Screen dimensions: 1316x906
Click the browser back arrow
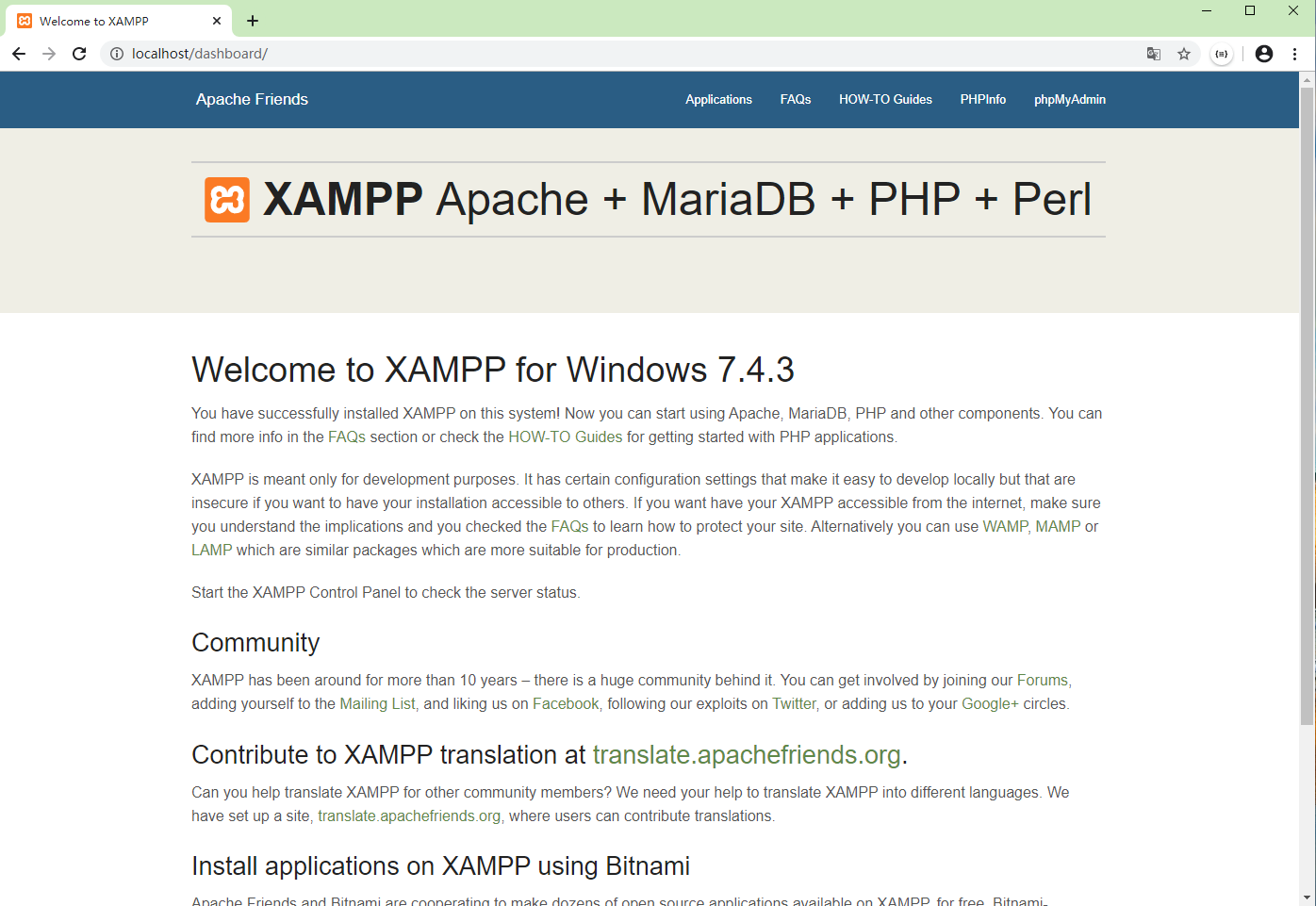click(19, 54)
